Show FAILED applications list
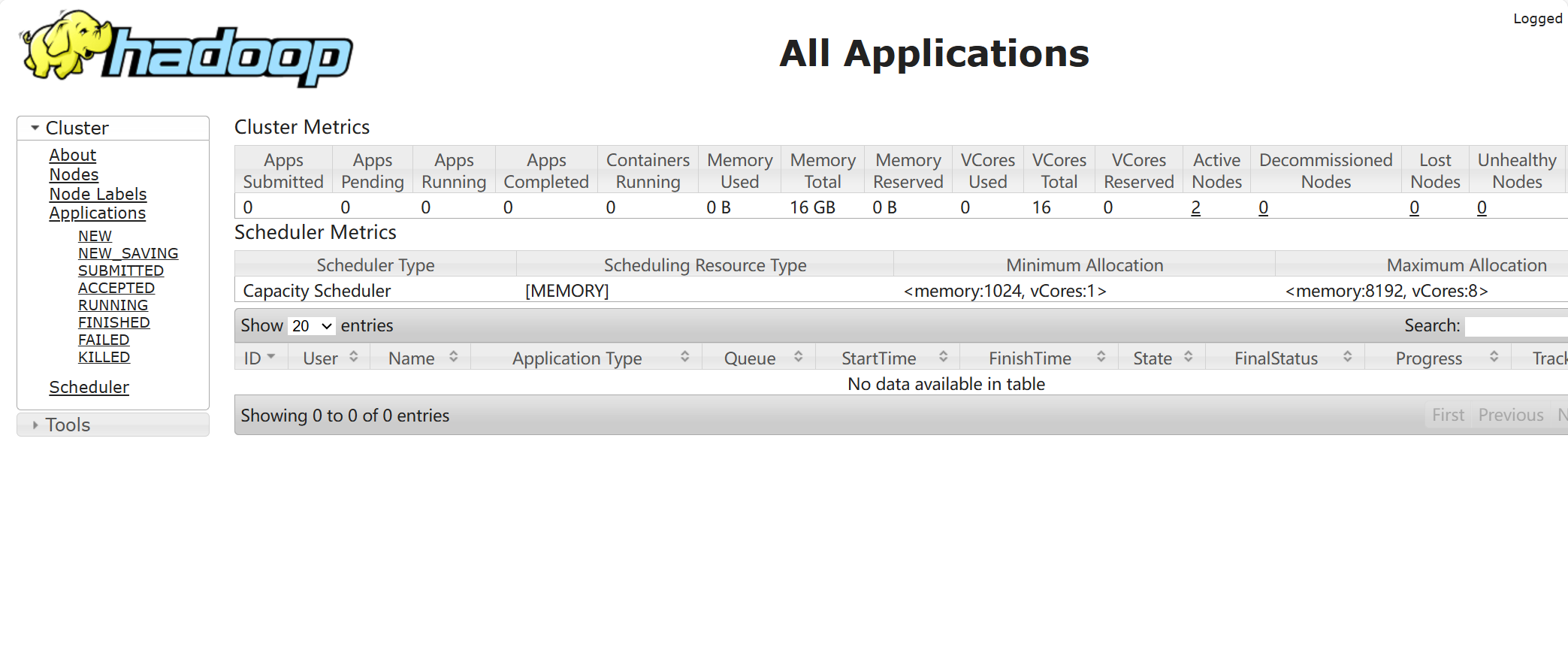The image size is (1568, 653). coord(104,340)
